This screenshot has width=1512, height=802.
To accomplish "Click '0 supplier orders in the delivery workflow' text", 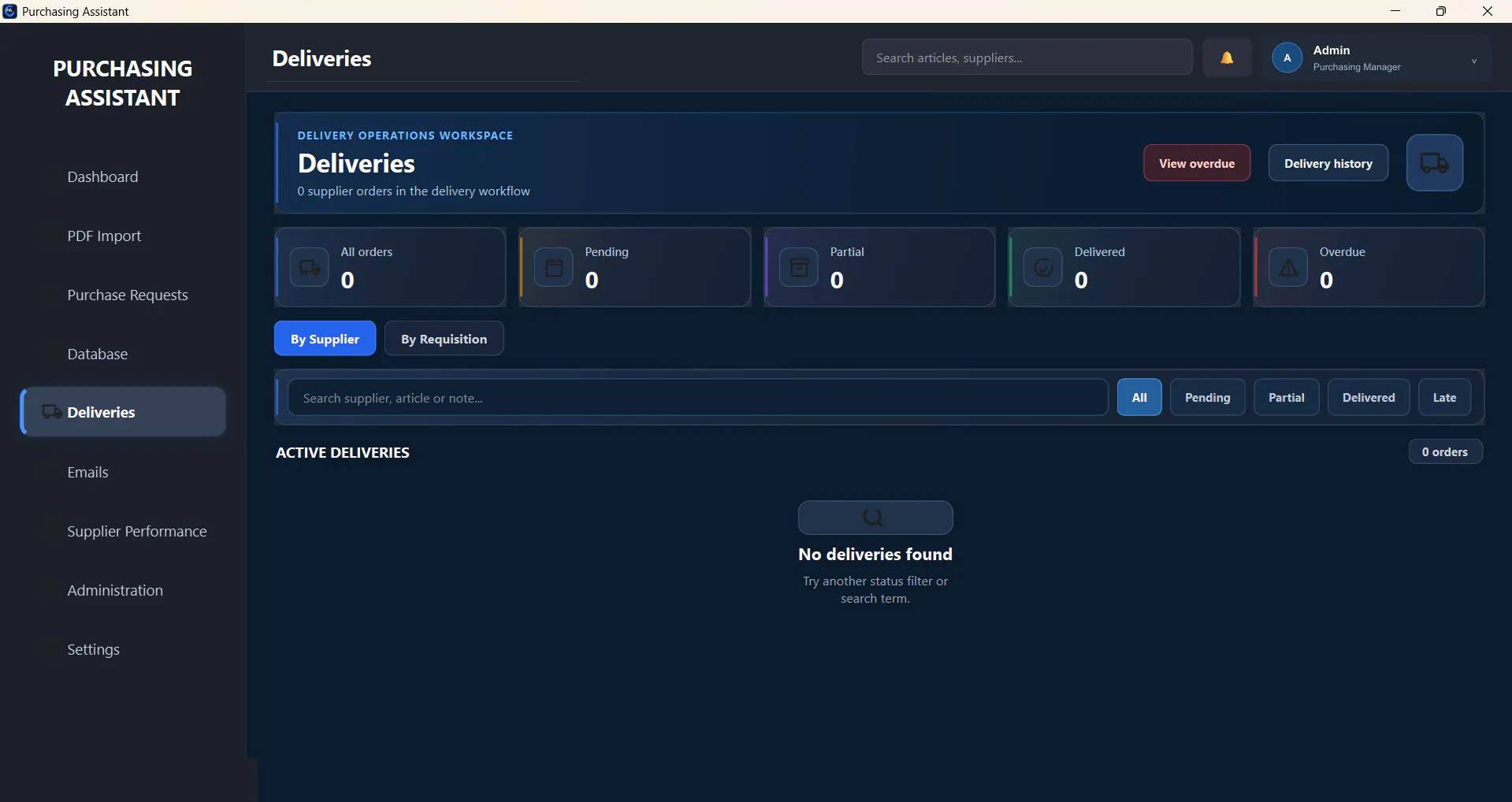I will coord(414,191).
